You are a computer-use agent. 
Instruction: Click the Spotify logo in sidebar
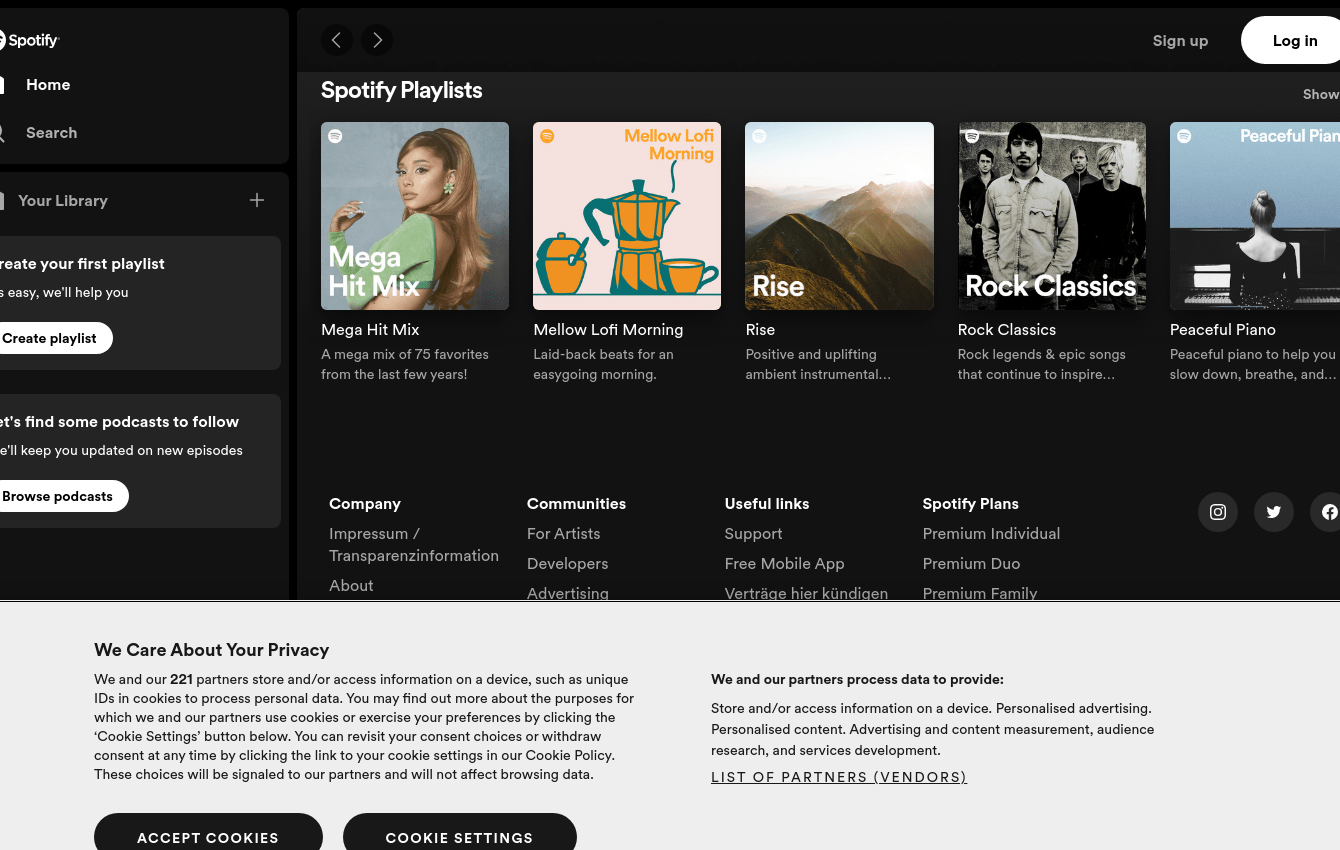(29, 40)
